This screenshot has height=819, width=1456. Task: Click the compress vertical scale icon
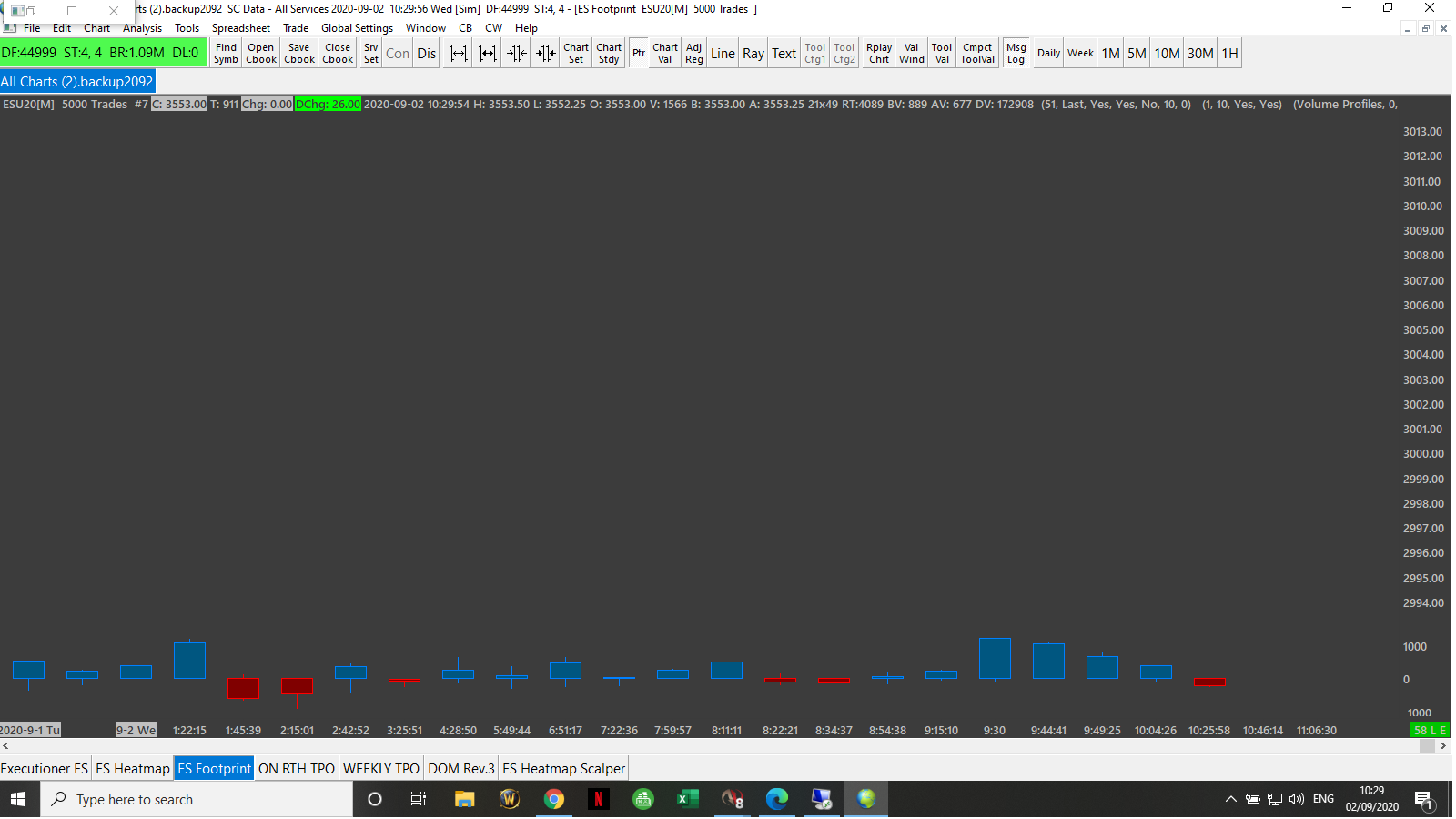click(x=546, y=54)
